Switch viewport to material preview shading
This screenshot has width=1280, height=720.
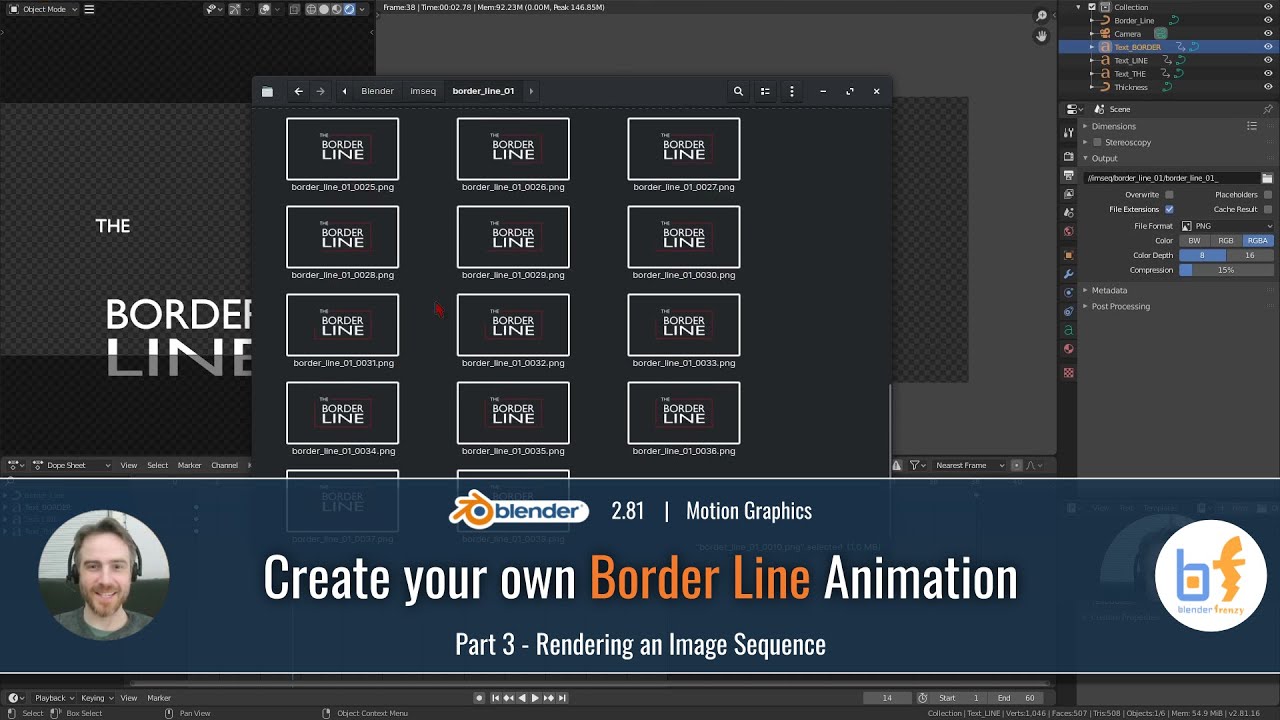[336, 9]
